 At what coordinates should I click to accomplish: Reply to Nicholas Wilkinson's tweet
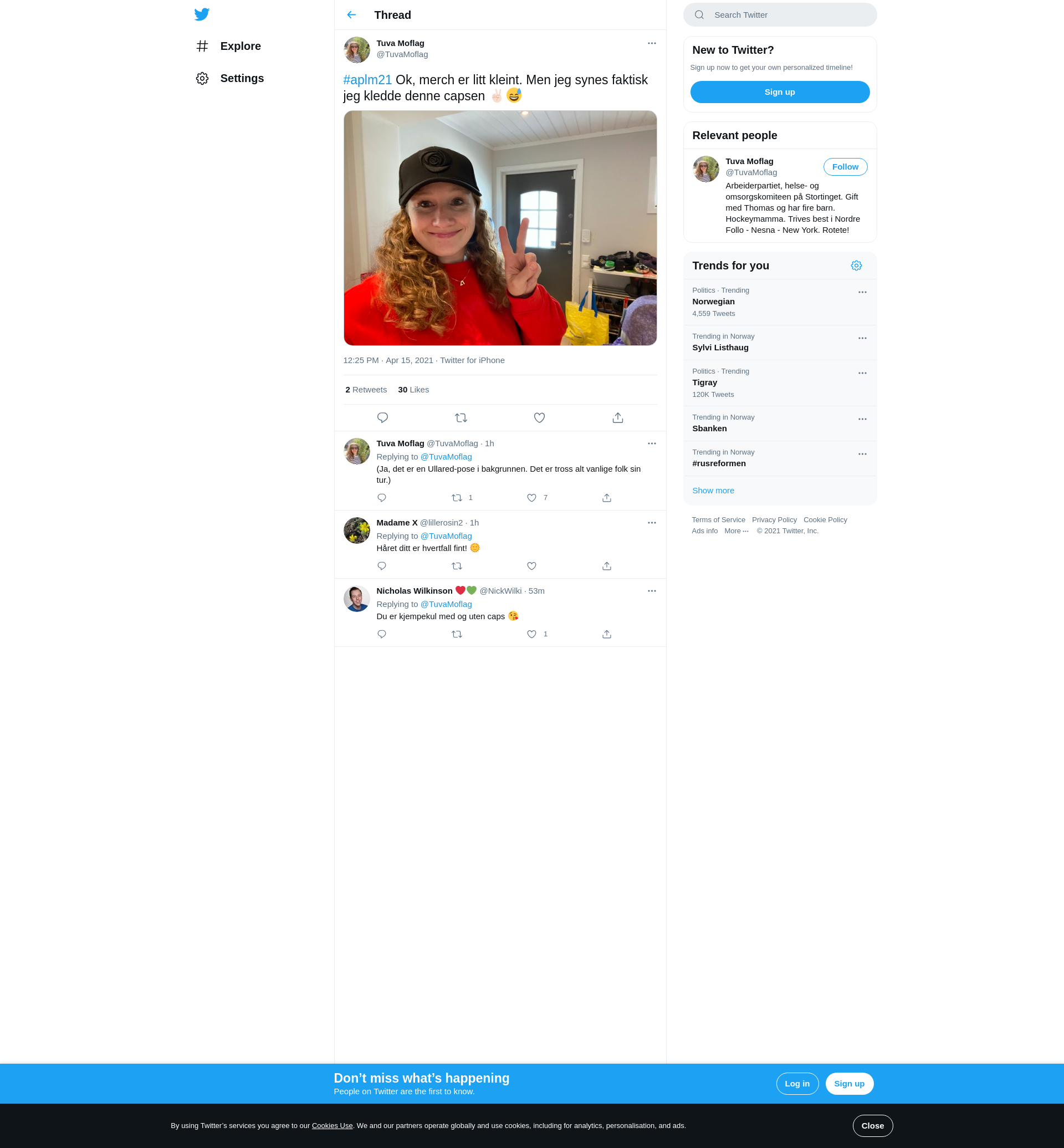381,634
